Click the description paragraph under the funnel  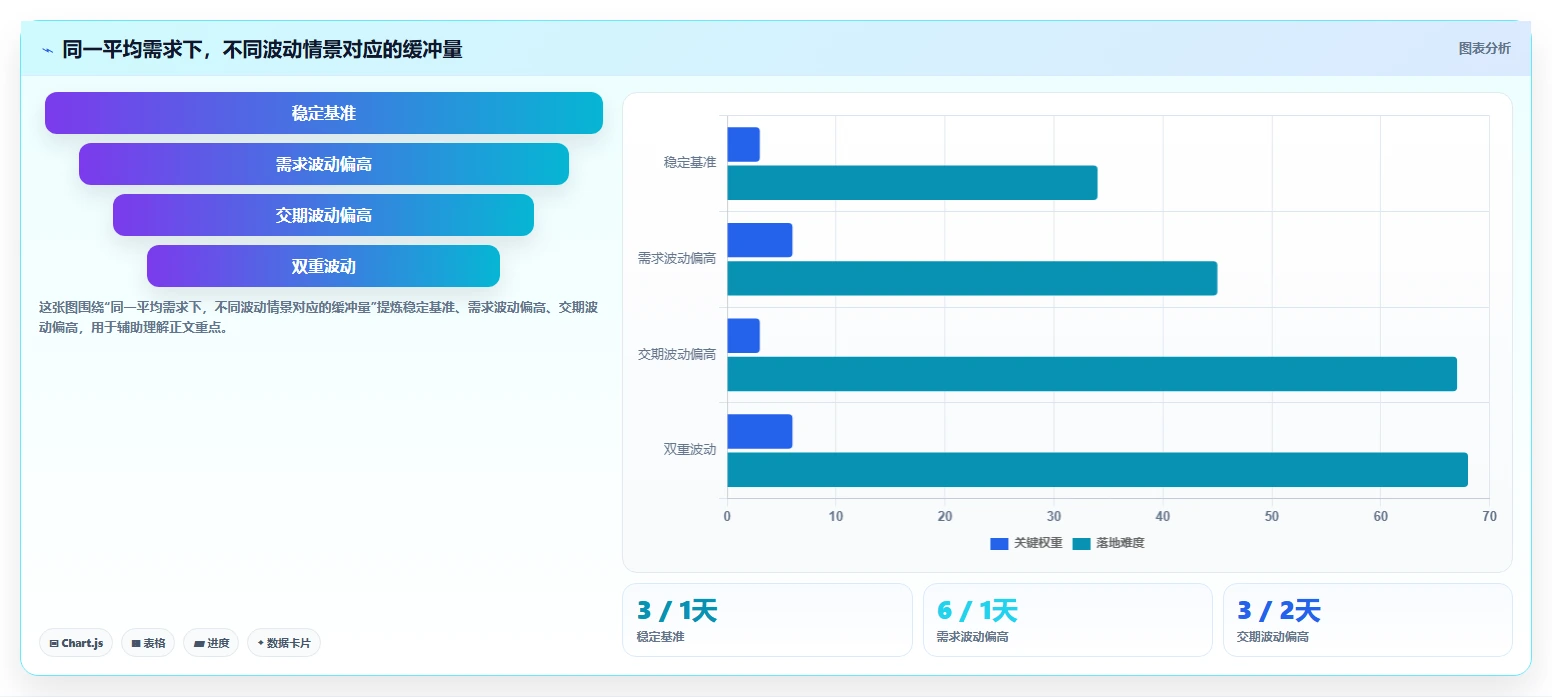(x=318, y=316)
